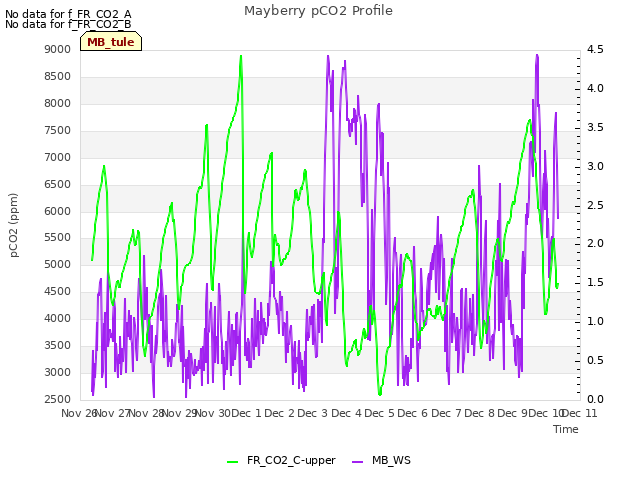Click the 0.5 right-axis tick label
The width and height of the screenshot is (640, 480).
pos(595,360)
